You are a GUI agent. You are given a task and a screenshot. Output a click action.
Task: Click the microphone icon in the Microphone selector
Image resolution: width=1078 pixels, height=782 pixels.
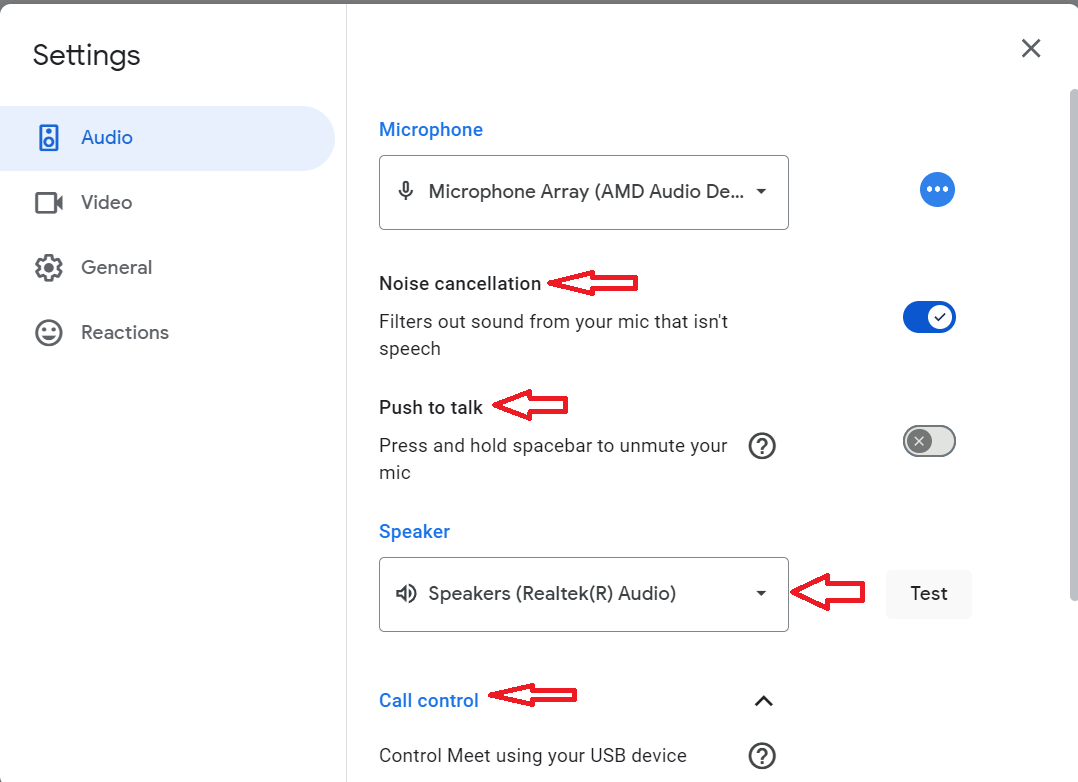coord(405,189)
